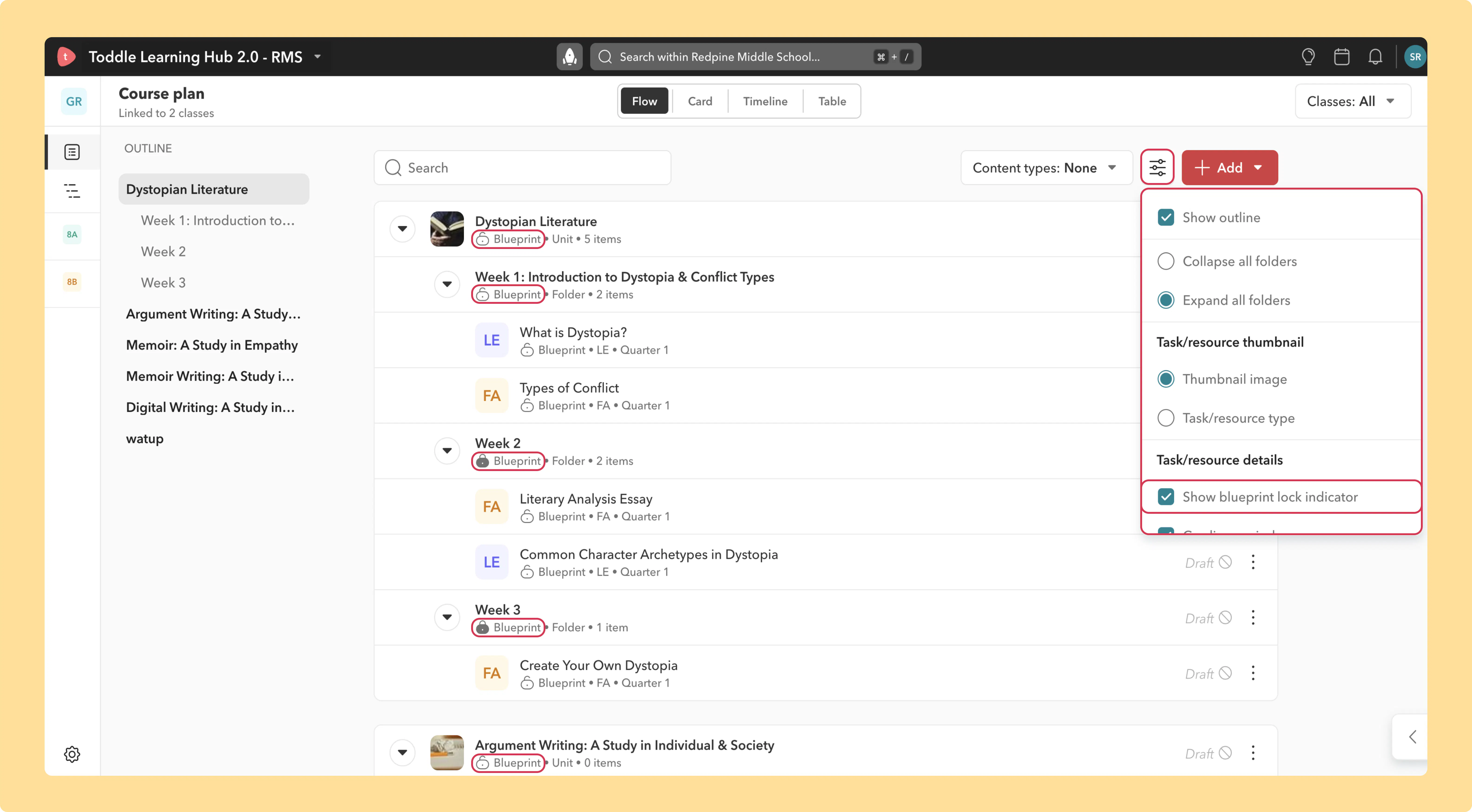
Task: Open the Content types dropdown
Action: click(1046, 167)
